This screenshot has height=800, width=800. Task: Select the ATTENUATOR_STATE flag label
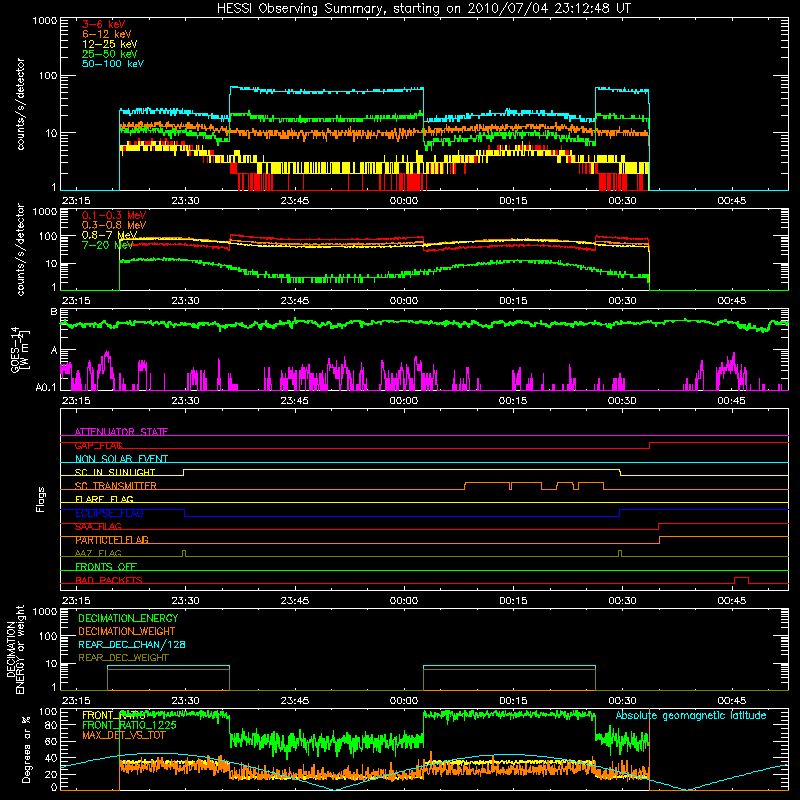tap(121, 432)
